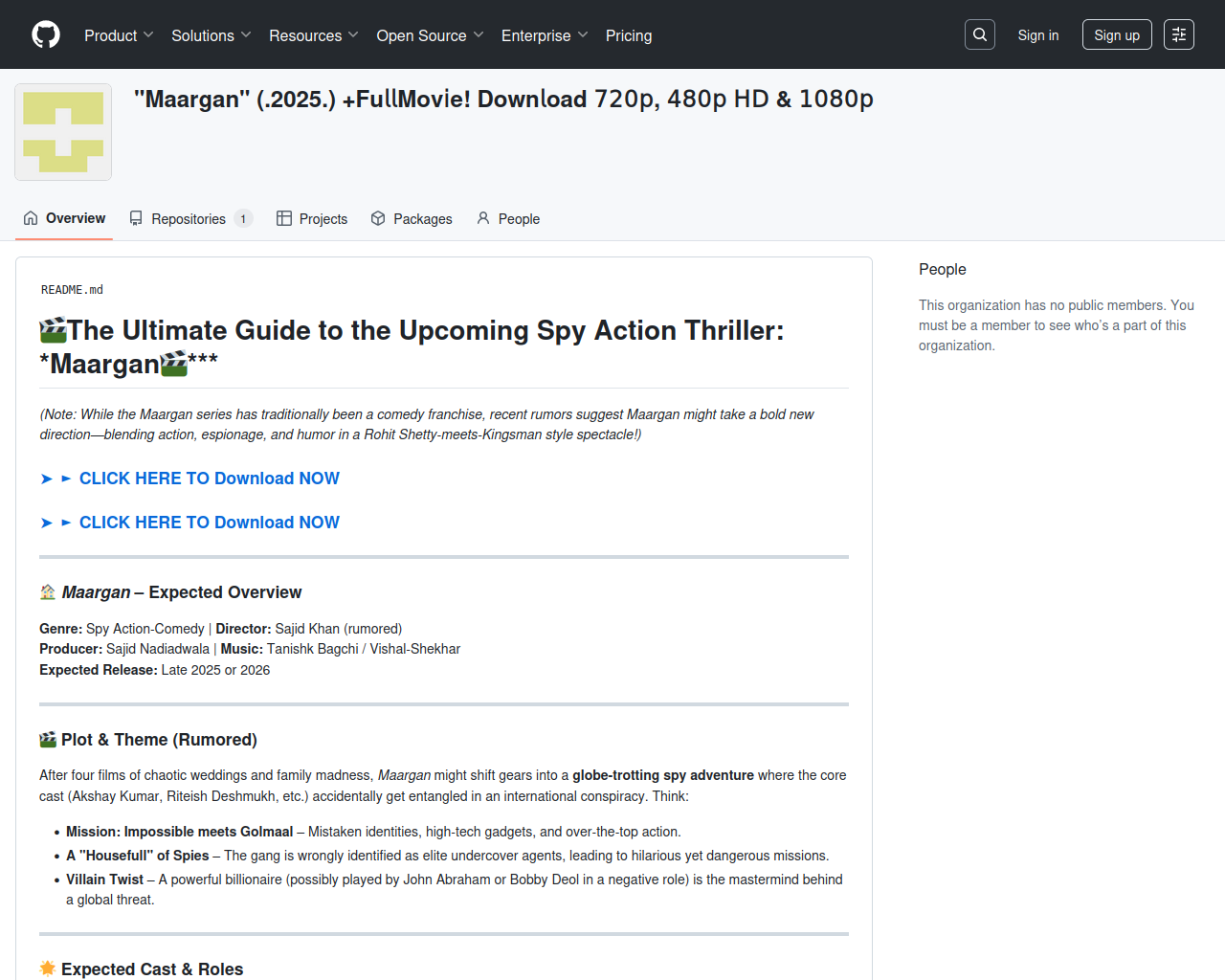Click the arrow icons before first download link
Viewport: 1225px width, 980px height.
point(56,479)
